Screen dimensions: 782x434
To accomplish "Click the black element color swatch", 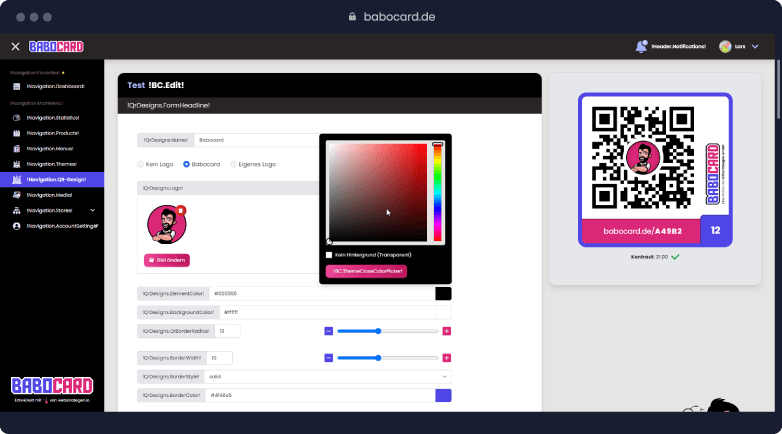I will 443,294.
